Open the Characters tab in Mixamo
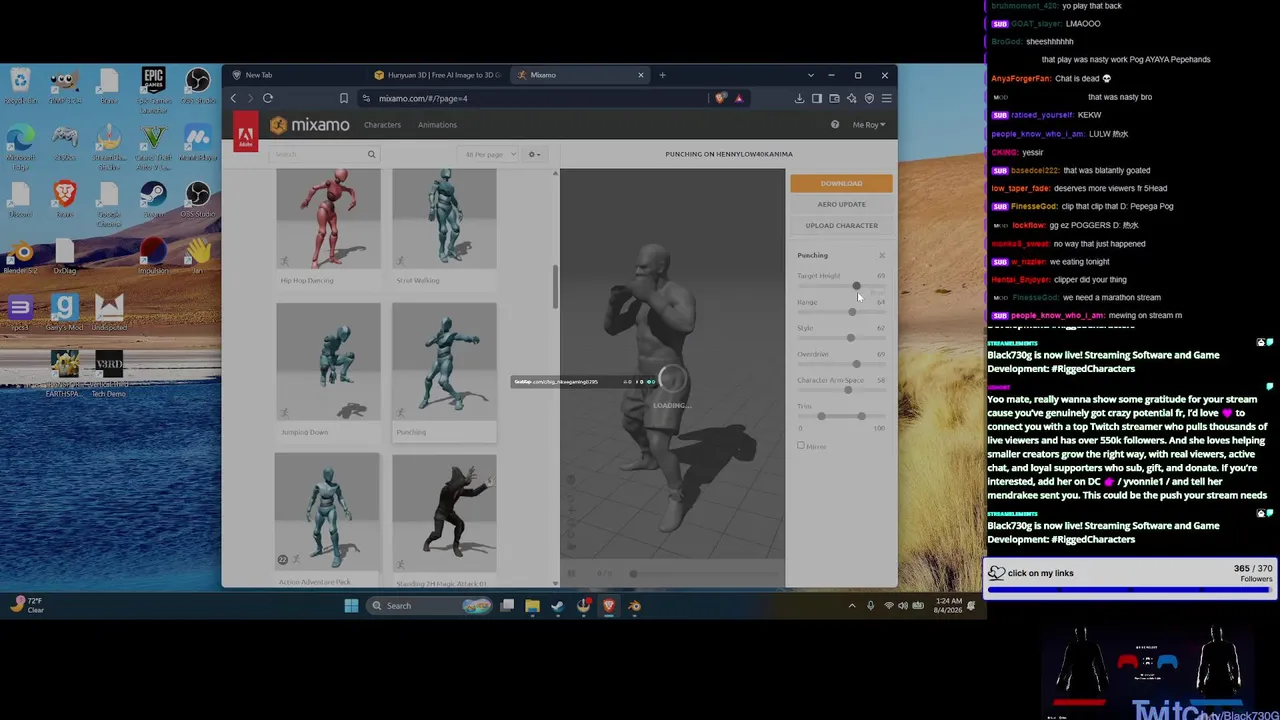The height and width of the screenshot is (720, 1280). coord(382,125)
